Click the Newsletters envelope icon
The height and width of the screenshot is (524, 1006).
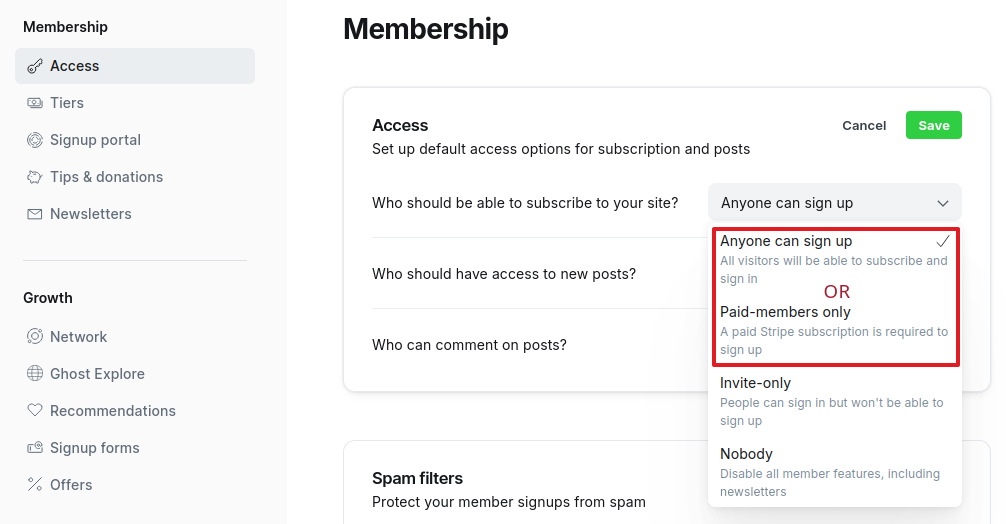[x=35, y=214]
